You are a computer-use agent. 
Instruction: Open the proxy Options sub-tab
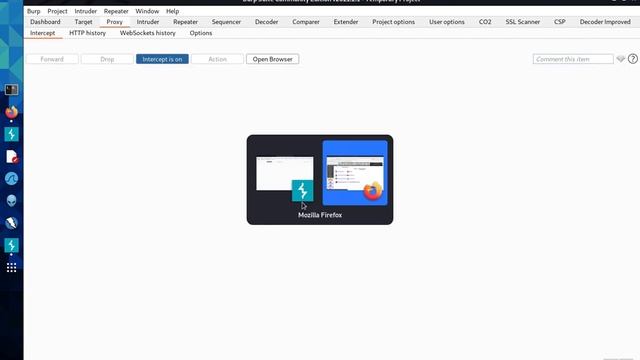point(200,33)
